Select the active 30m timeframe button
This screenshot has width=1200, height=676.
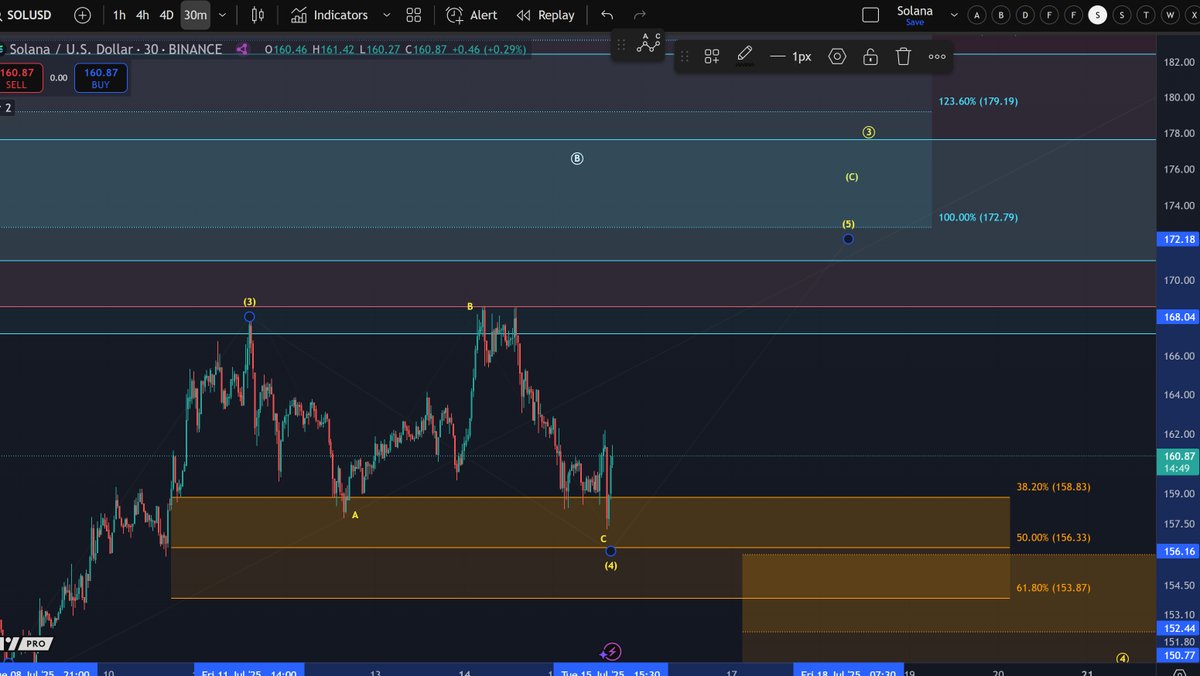point(195,15)
